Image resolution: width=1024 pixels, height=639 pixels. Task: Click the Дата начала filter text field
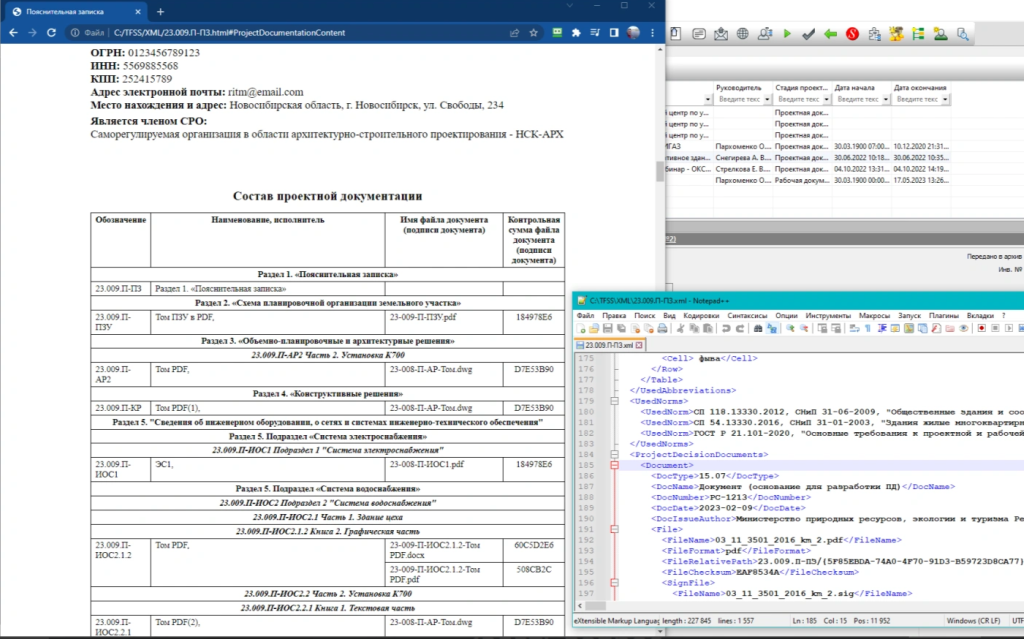tap(859, 100)
